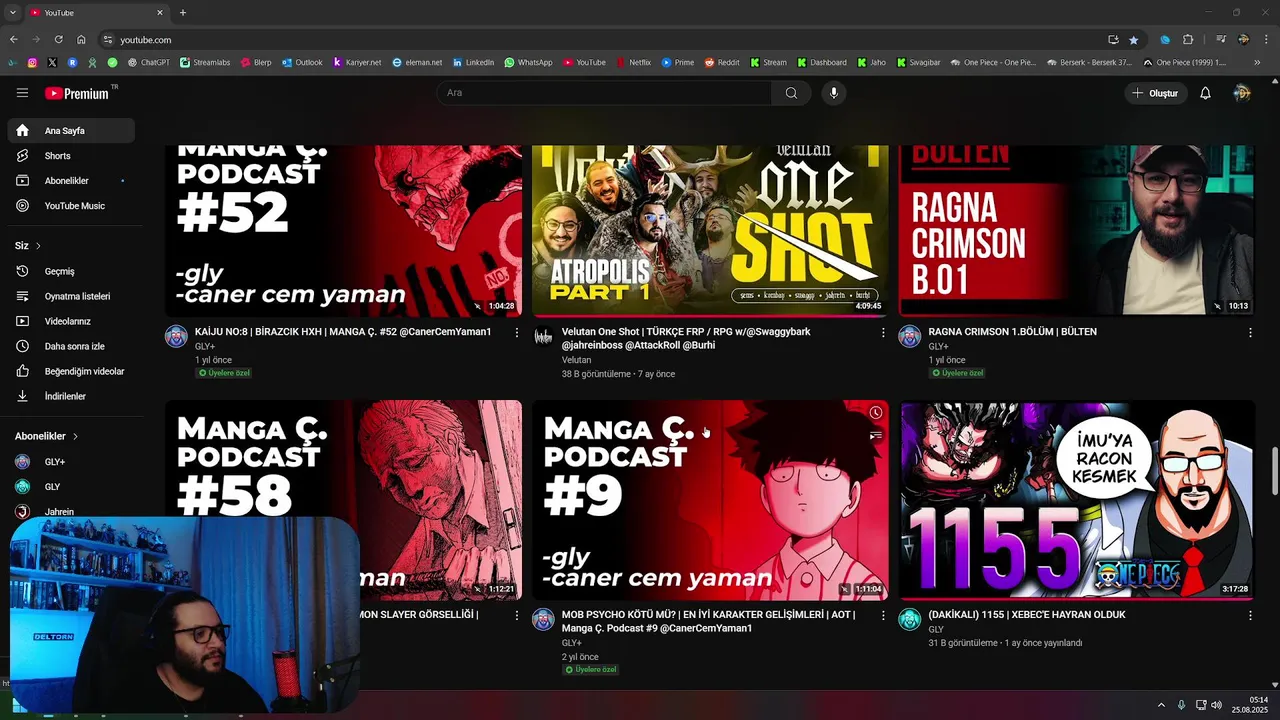Screen dimensions: 1280x720
Task: Click the Velutan channel name link
Action: tap(576, 360)
